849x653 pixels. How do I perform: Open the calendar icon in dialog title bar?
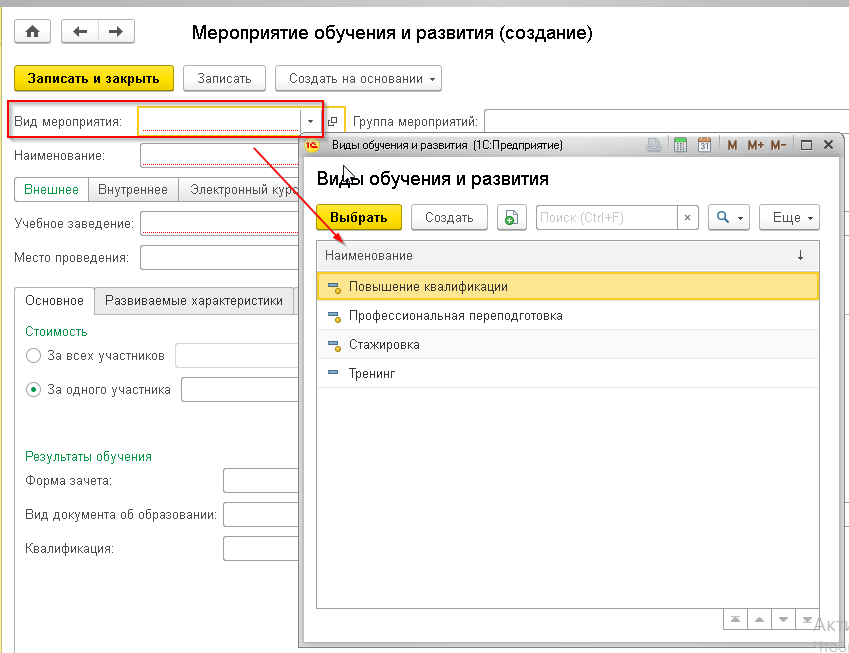pos(704,145)
